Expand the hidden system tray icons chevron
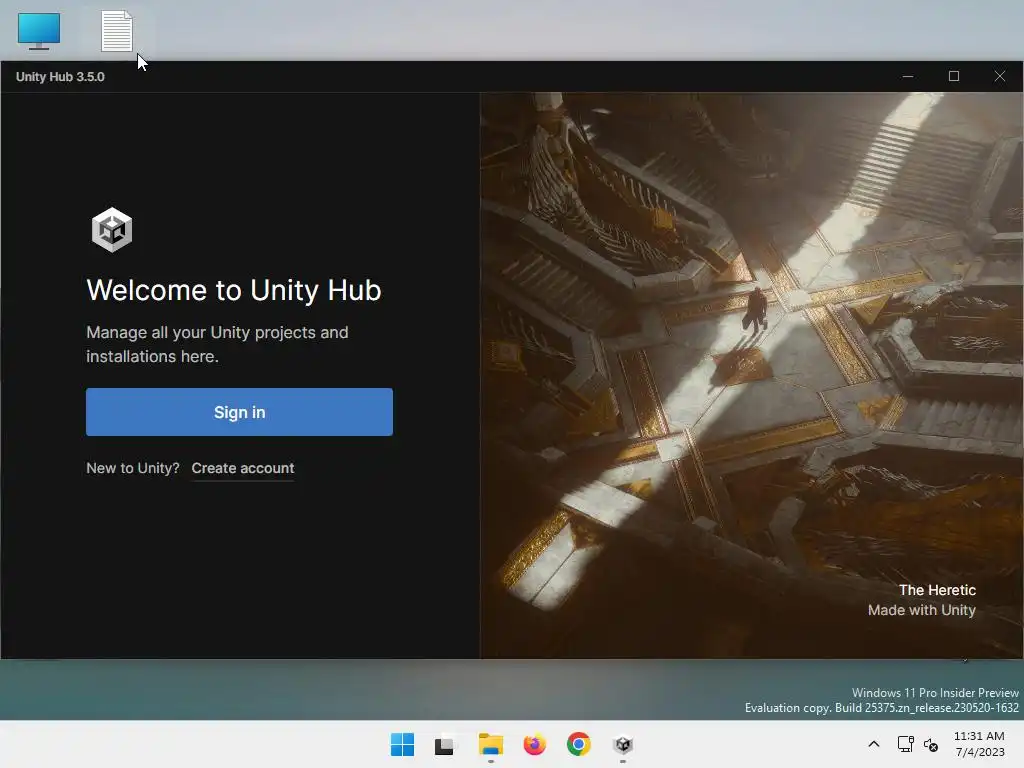The height and width of the screenshot is (768, 1024). [x=874, y=744]
